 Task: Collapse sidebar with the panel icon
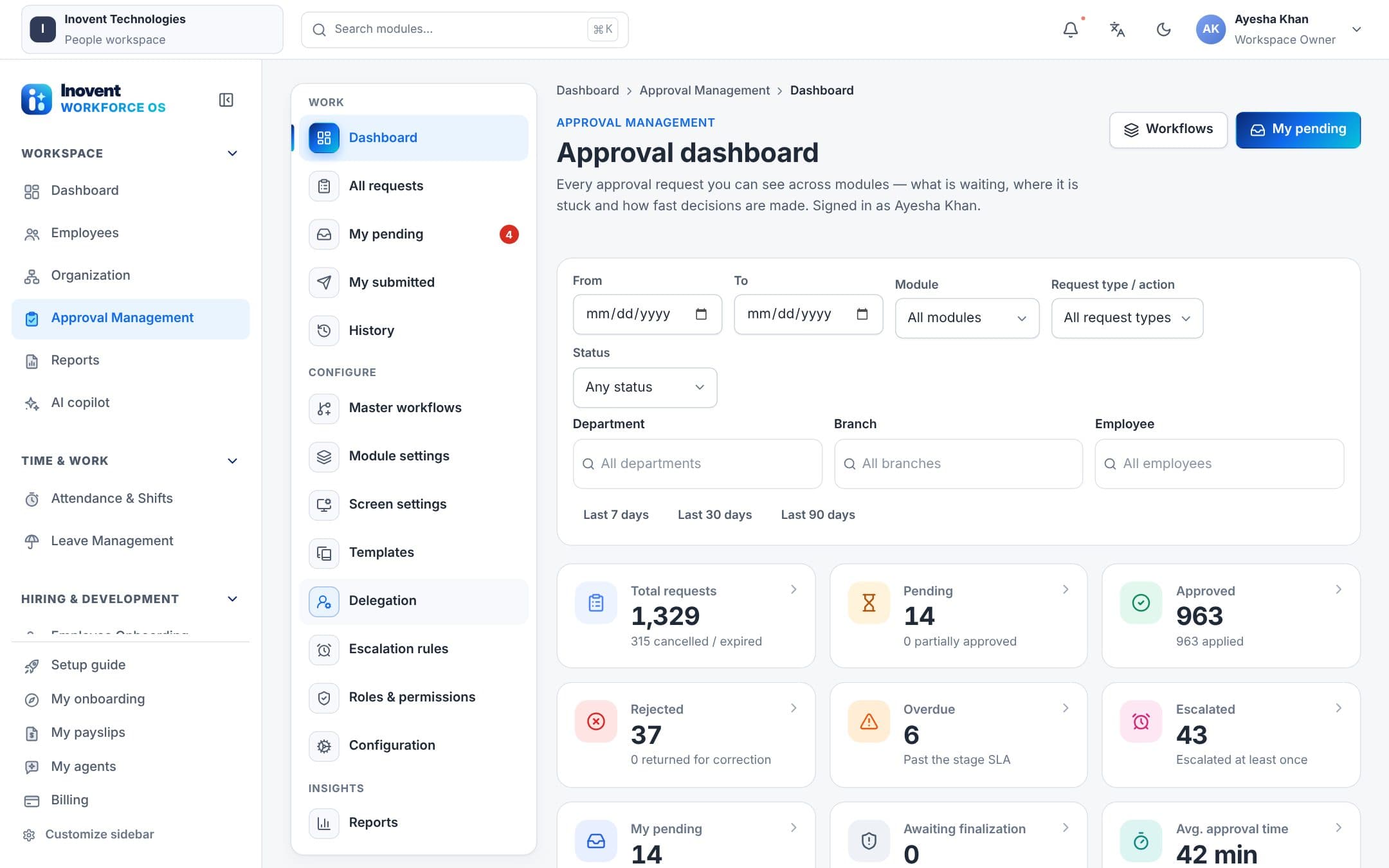(x=226, y=100)
